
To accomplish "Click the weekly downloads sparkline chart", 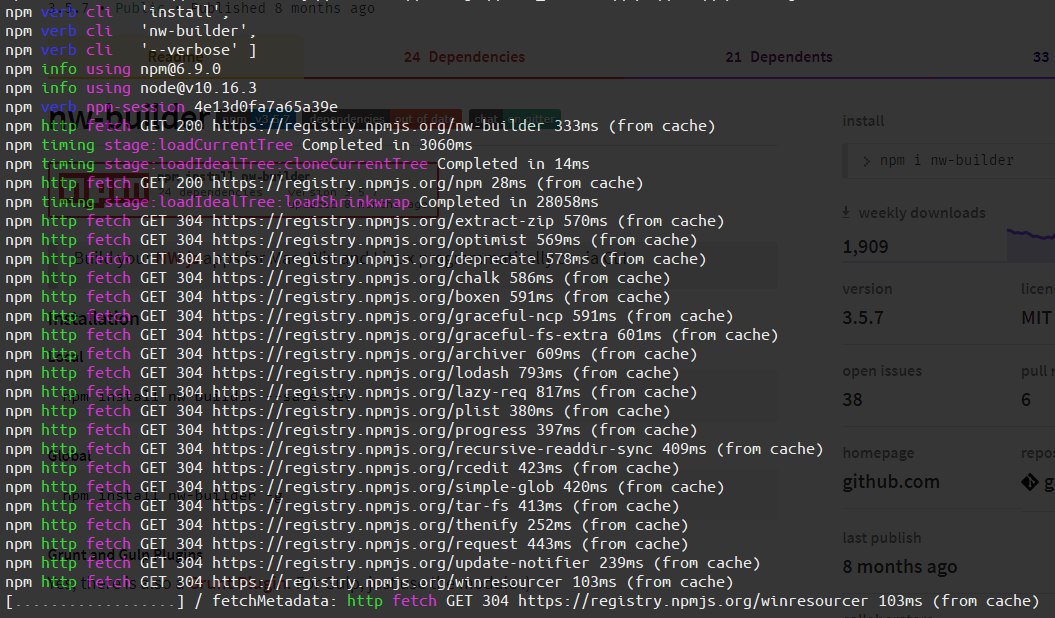I will click(x=1030, y=244).
